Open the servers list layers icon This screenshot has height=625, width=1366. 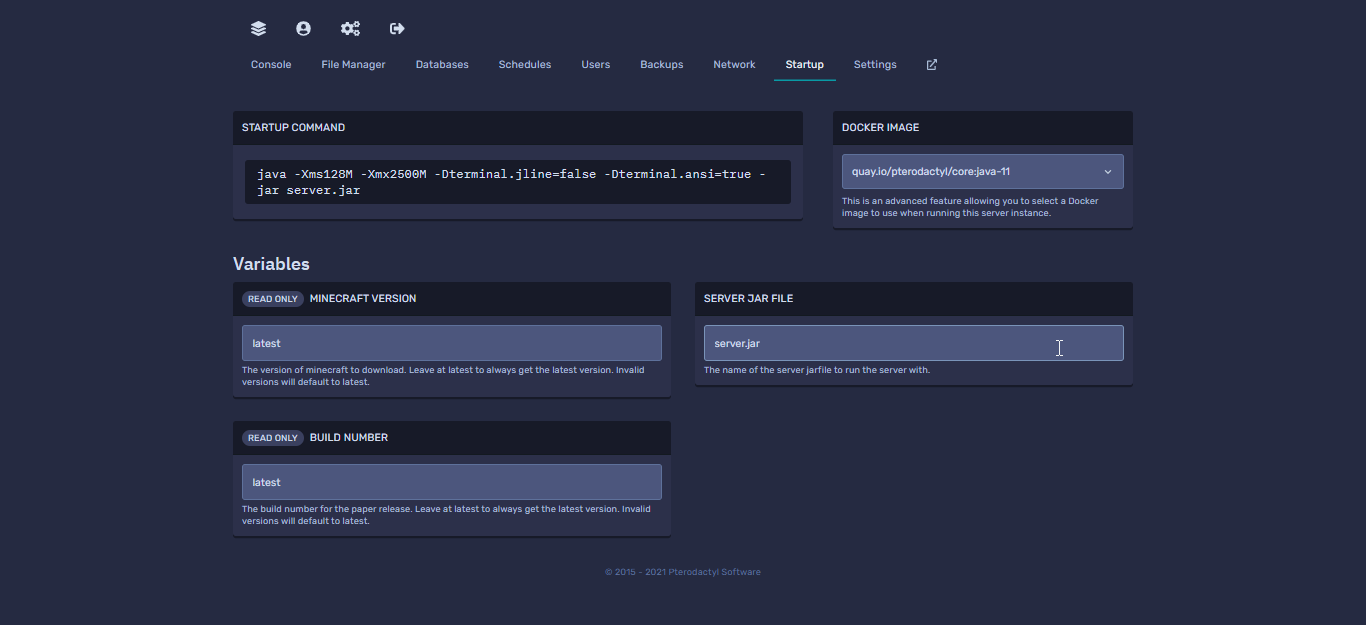coord(258,29)
